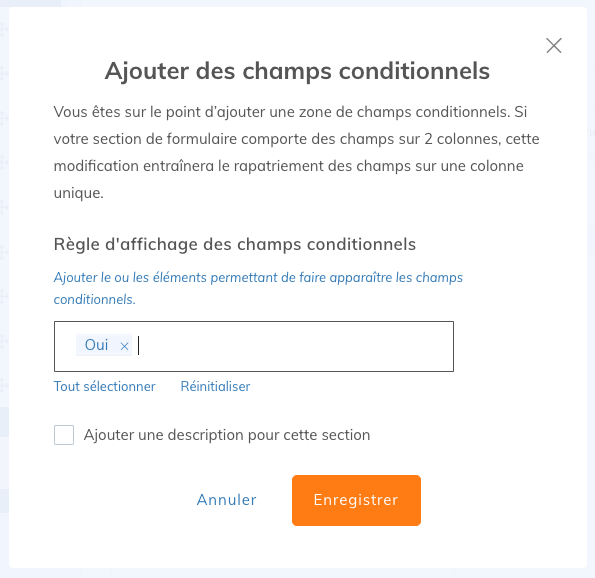The image size is (595, 578).
Task: Cancel with the 'Annuler' button
Action: (x=227, y=500)
